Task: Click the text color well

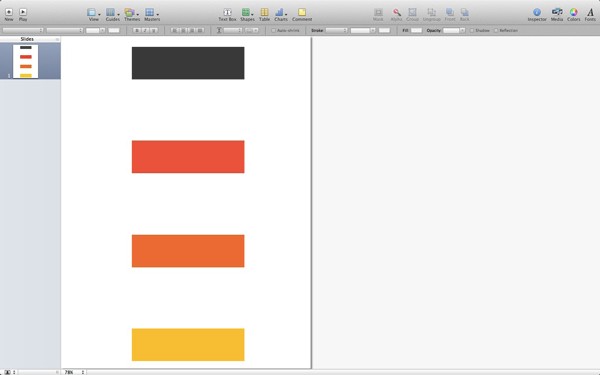Action: pos(114,30)
